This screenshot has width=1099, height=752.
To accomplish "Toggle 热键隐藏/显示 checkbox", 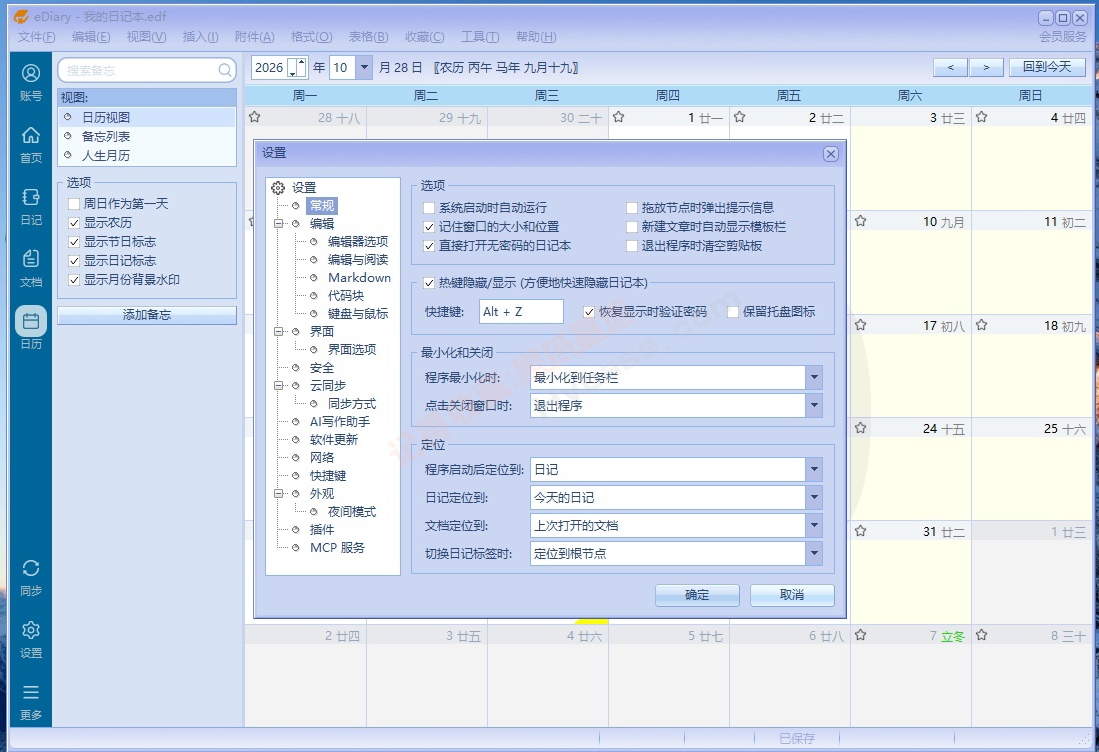I will click(x=429, y=283).
